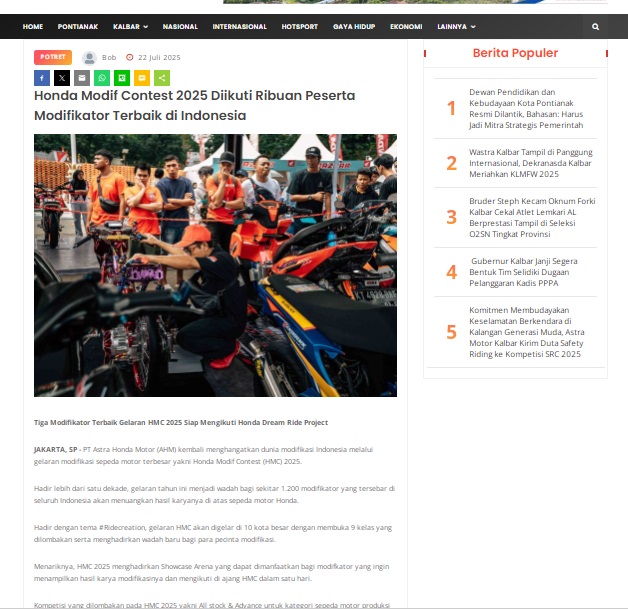The width and height of the screenshot is (628, 609).
Task: Click rank number 5 in Berita Populer
Action: (x=451, y=332)
